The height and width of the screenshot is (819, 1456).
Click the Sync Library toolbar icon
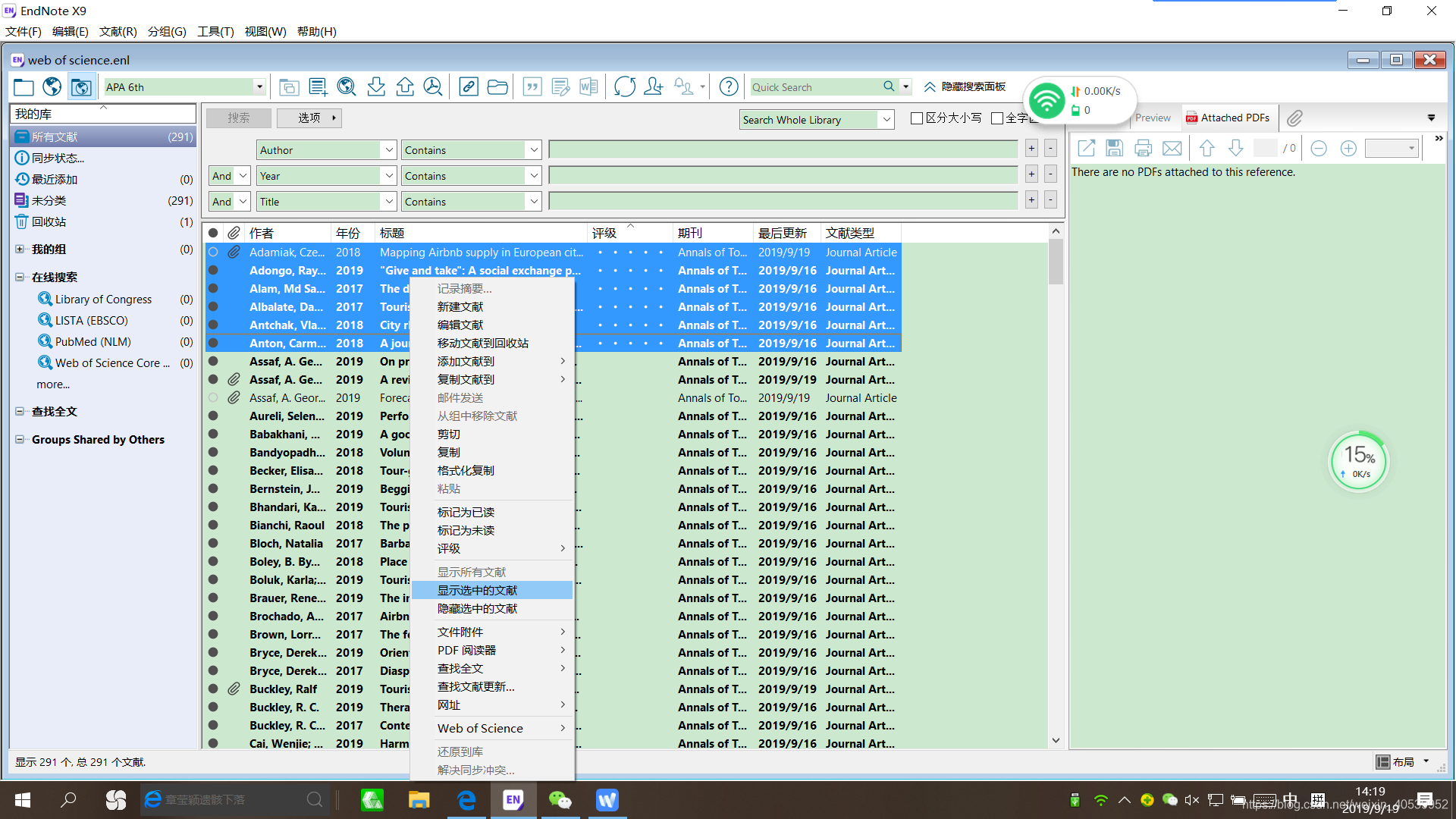pos(624,87)
